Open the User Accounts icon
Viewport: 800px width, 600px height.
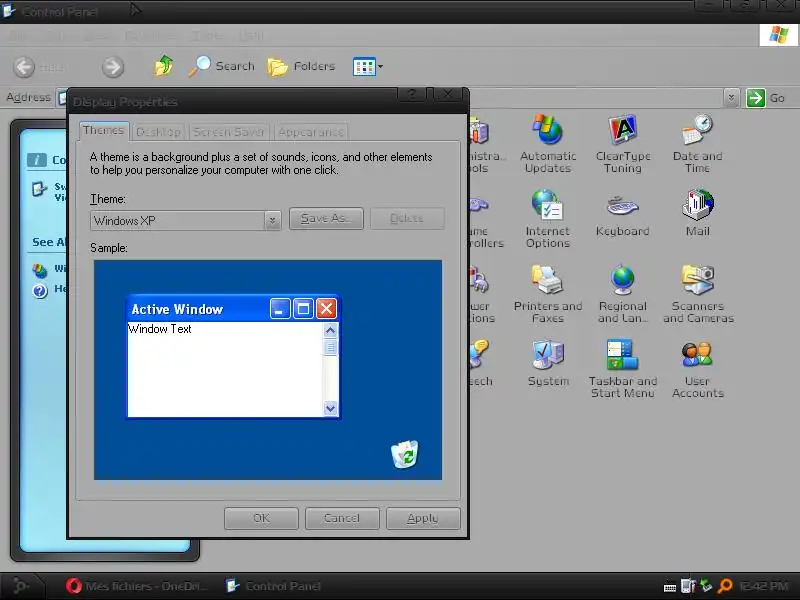click(697, 355)
